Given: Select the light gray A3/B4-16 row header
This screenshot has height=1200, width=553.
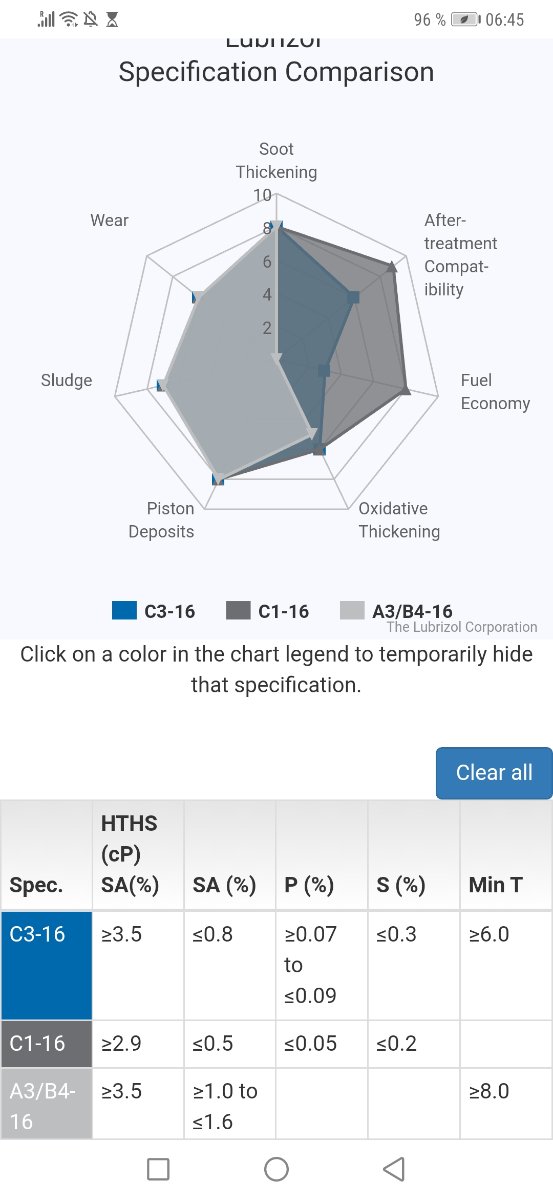Looking at the screenshot, I should (46, 1103).
